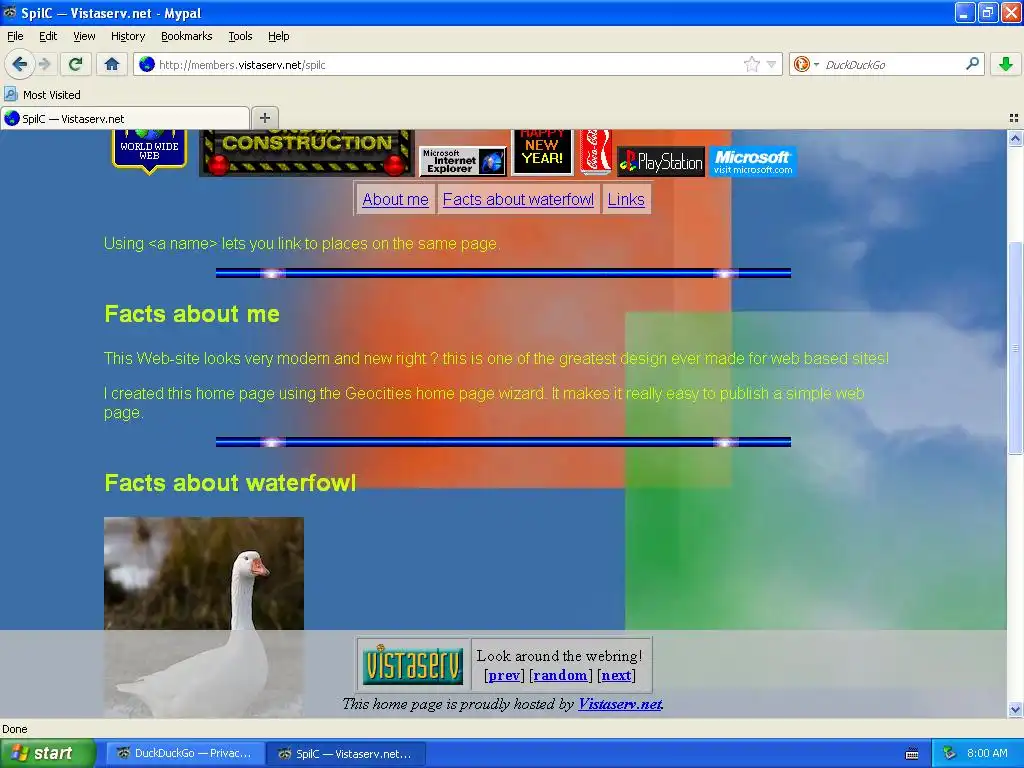1024x768 pixels.
Task: Go to the next webring site
Action: [x=616, y=675]
